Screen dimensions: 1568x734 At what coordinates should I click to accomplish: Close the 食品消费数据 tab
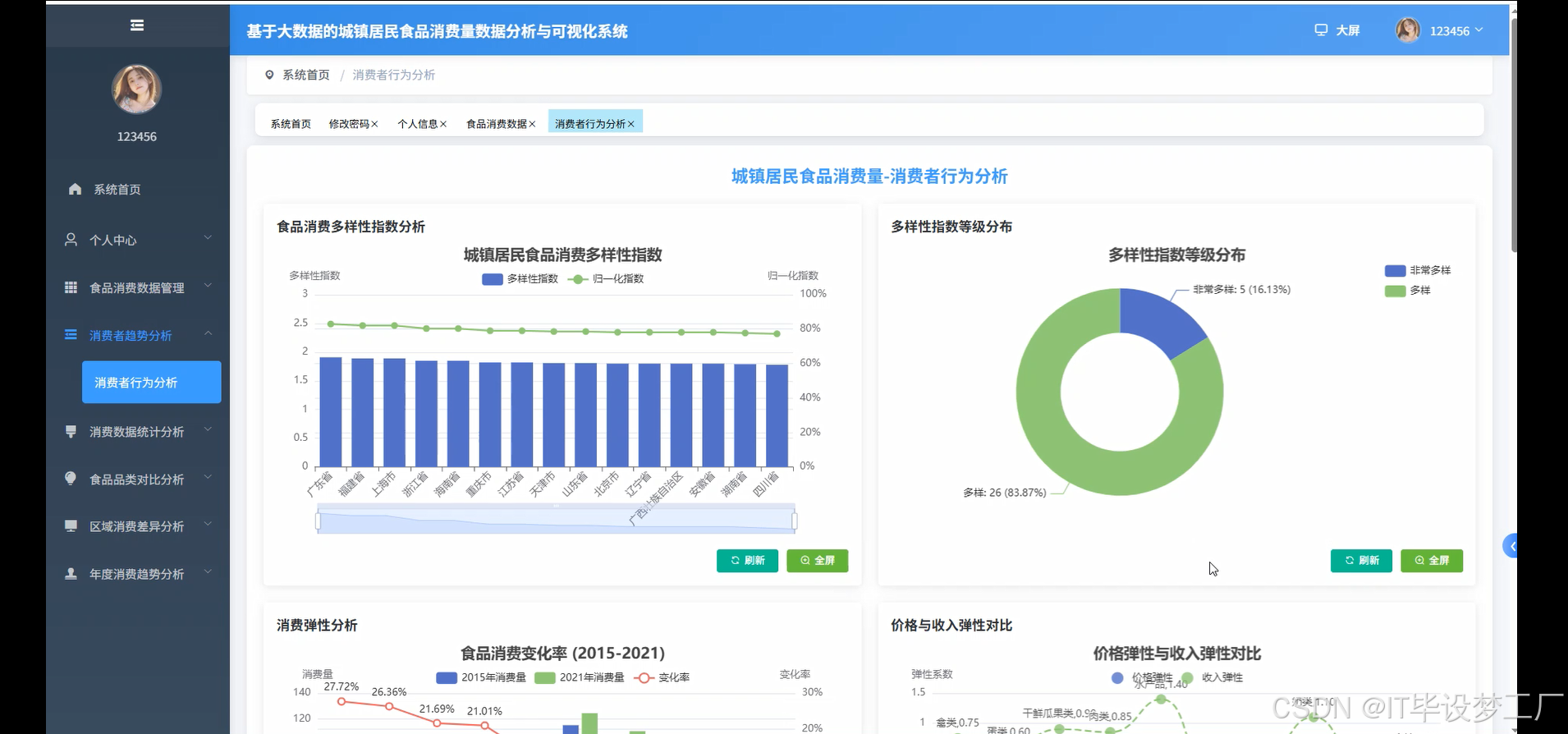(x=532, y=124)
